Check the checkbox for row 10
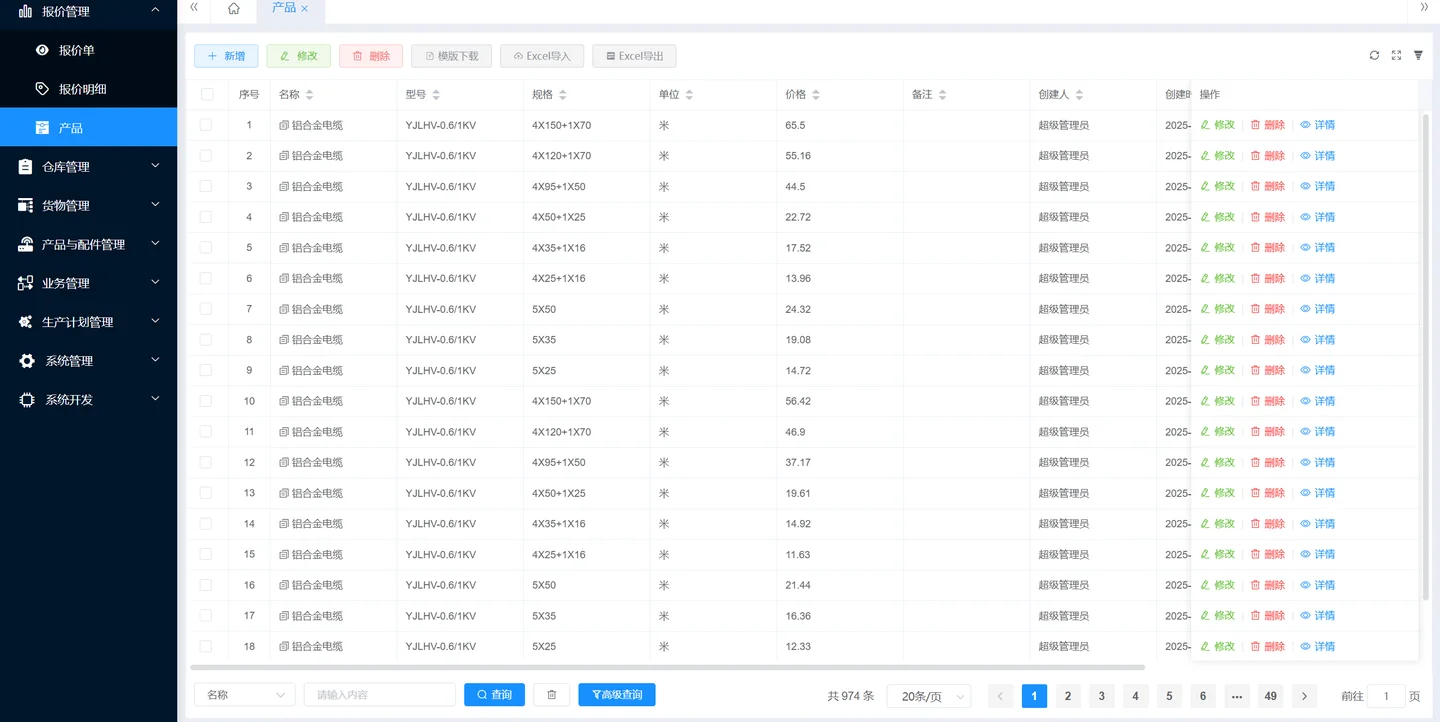Viewport: 1440px width, 722px height. (206, 401)
